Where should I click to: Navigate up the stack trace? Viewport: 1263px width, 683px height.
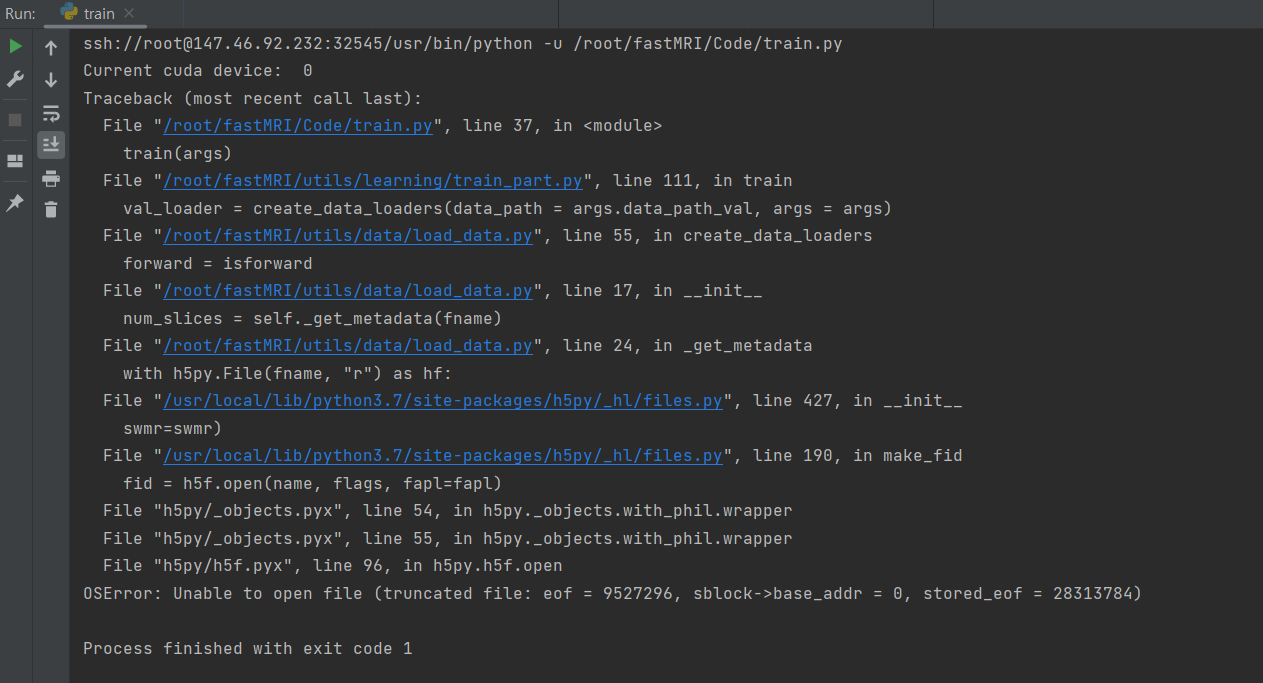click(x=50, y=46)
